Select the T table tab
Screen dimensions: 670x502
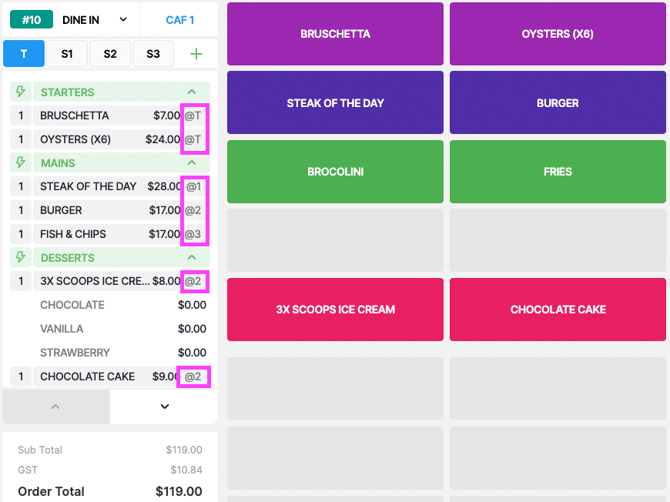pyautogui.click(x=24, y=54)
